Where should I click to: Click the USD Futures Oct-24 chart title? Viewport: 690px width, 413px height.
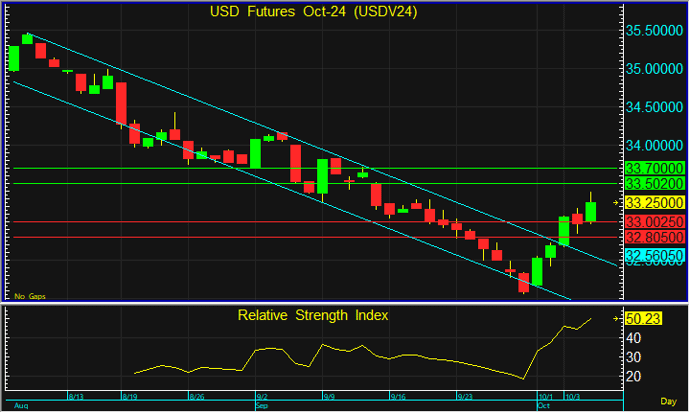(x=313, y=12)
